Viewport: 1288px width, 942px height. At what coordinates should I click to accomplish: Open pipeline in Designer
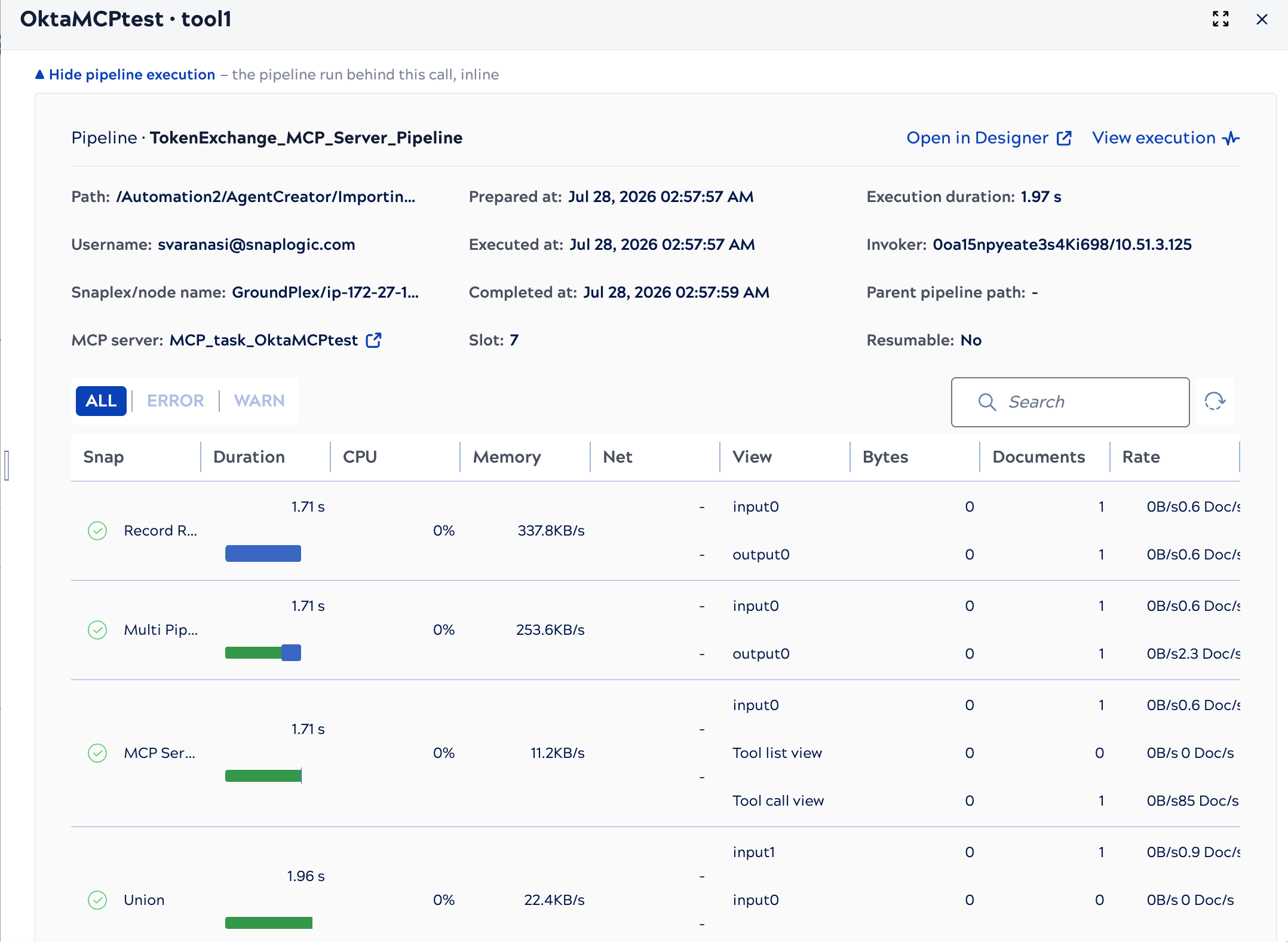coord(977,138)
